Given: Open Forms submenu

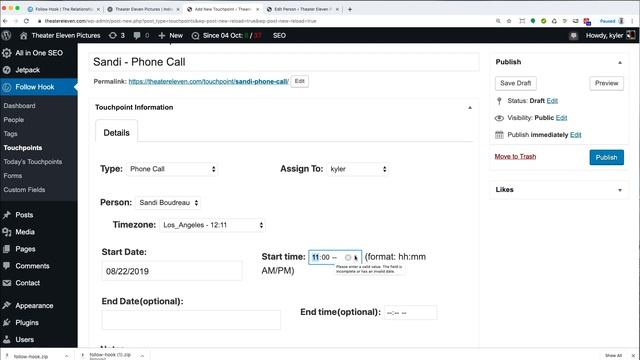Looking at the screenshot, I should click(13, 176).
